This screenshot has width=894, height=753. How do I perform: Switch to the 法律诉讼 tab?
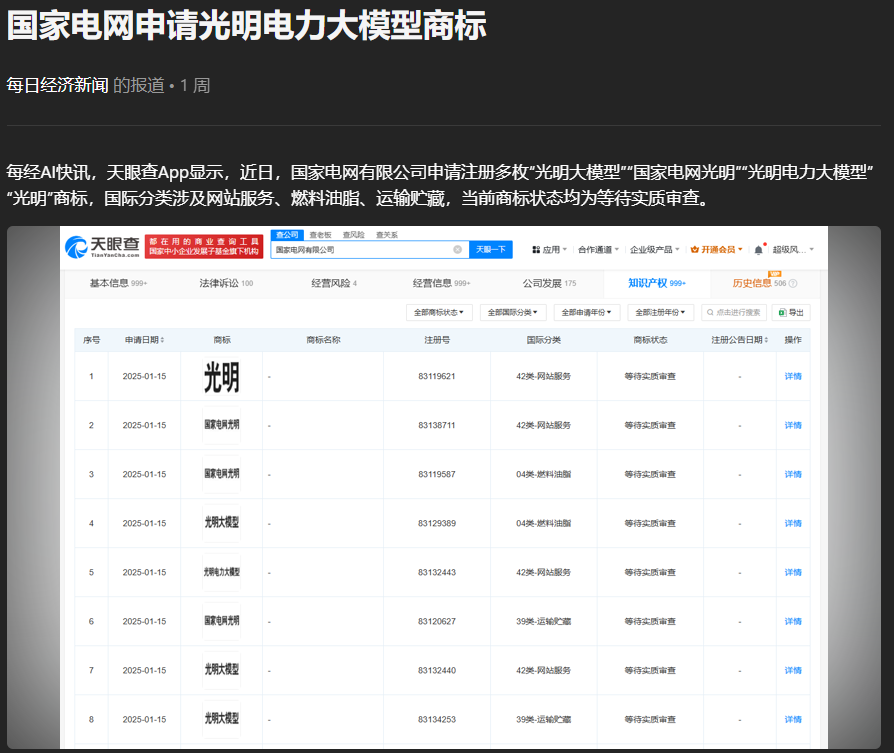(226, 283)
